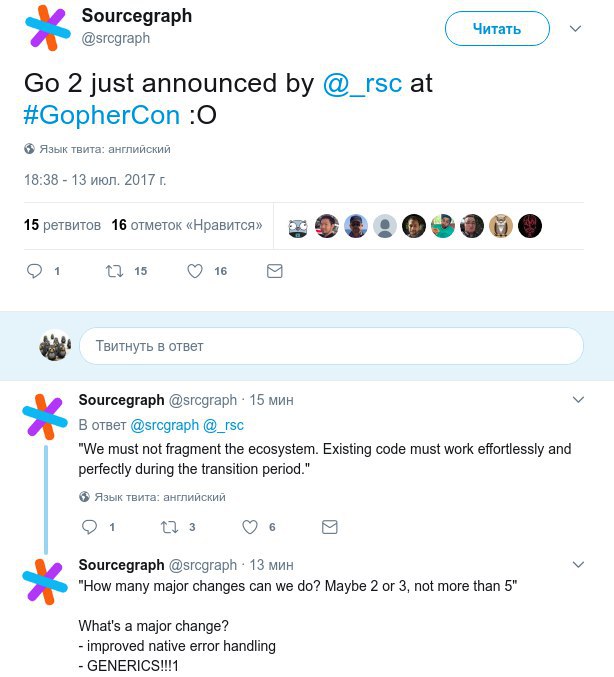Retweet the 'fragment the ecosystem' reply
The image size is (614, 677).
[168, 527]
